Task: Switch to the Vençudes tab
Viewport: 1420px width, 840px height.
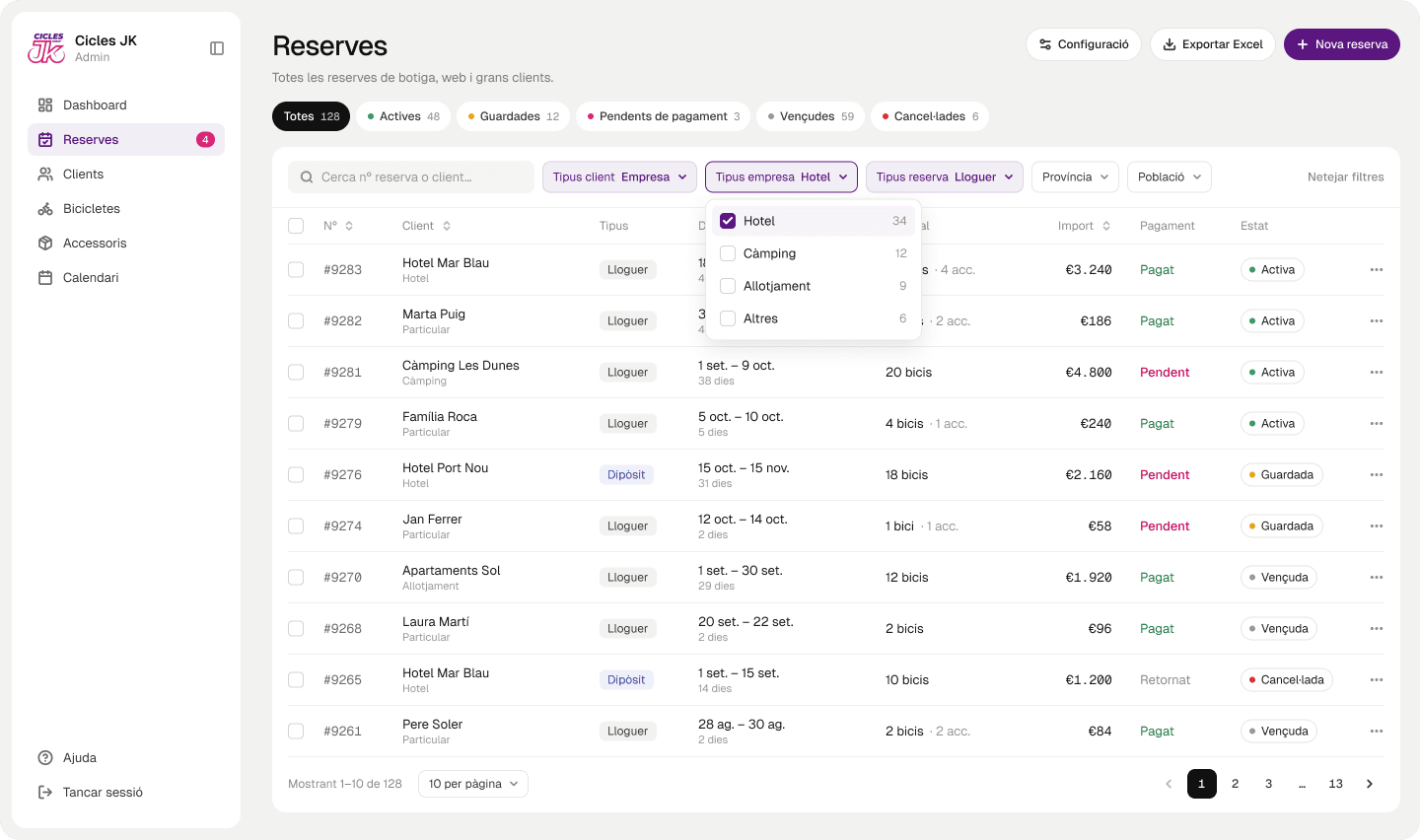Action: pyautogui.click(x=811, y=116)
